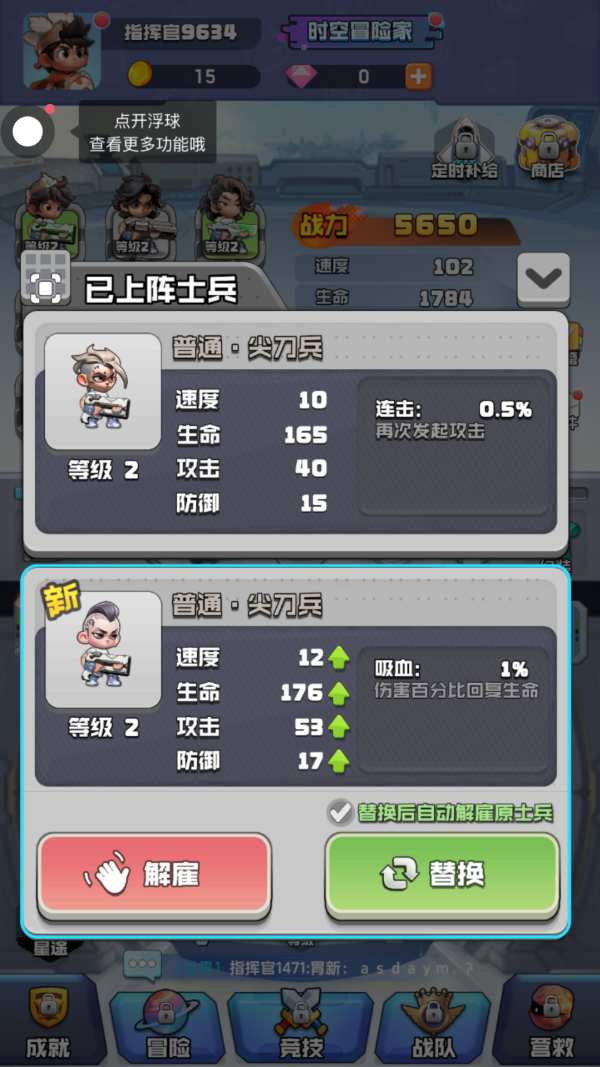Toggle 替换后自动解雇原士兵 checkbox

click(338, 811)
